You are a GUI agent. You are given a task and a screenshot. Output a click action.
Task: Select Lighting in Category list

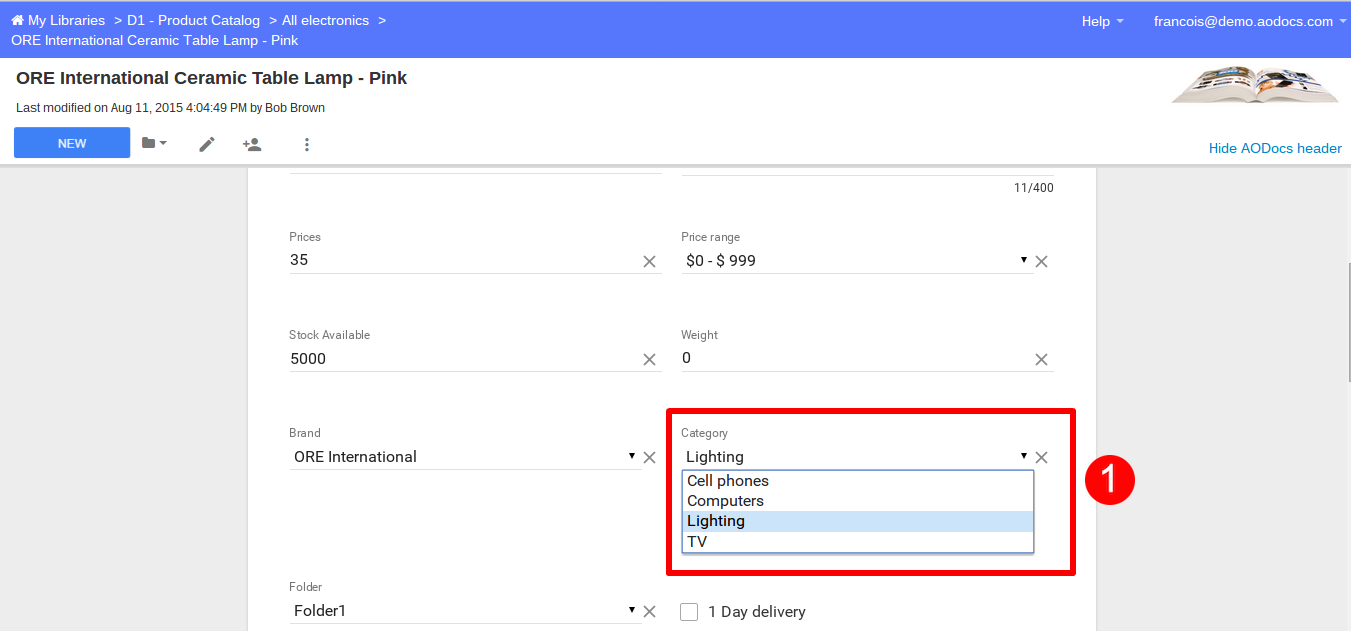pyautogui.click(x=858, y=521)
